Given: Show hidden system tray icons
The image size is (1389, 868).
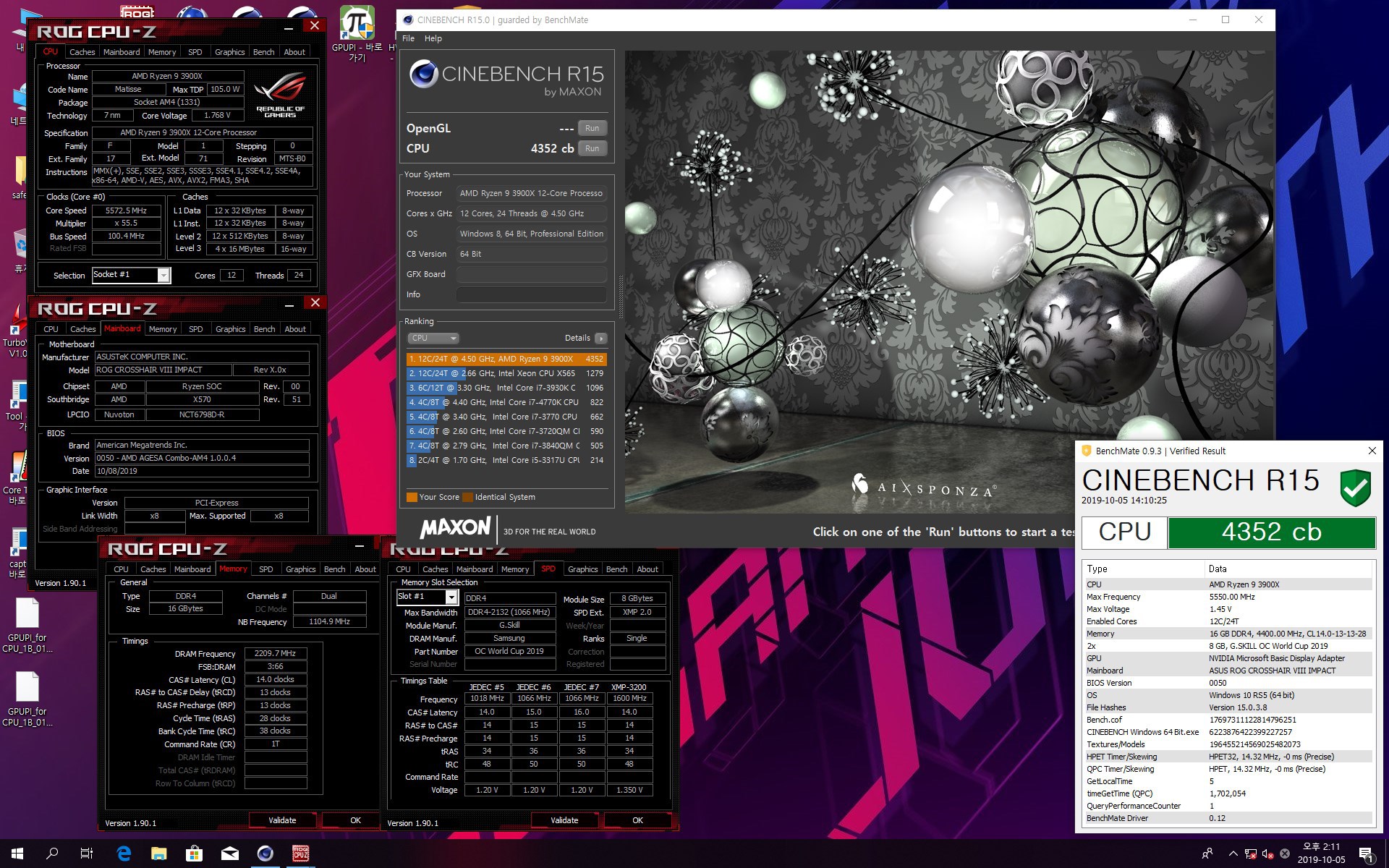Looking at the screenshot, I should (x=1233, y=854).
